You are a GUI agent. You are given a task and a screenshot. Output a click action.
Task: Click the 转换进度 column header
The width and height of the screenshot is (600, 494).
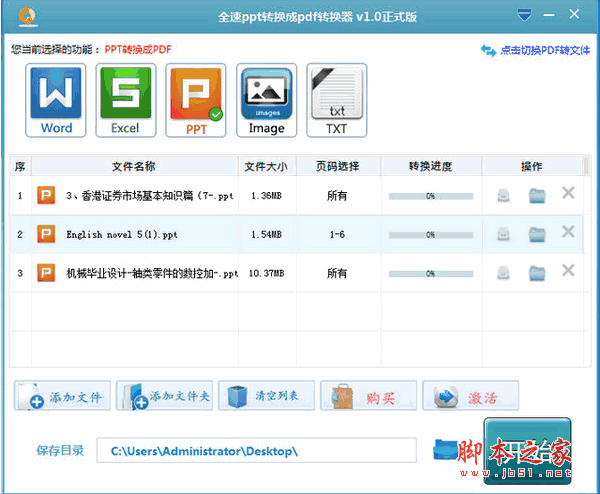[431, 166]
